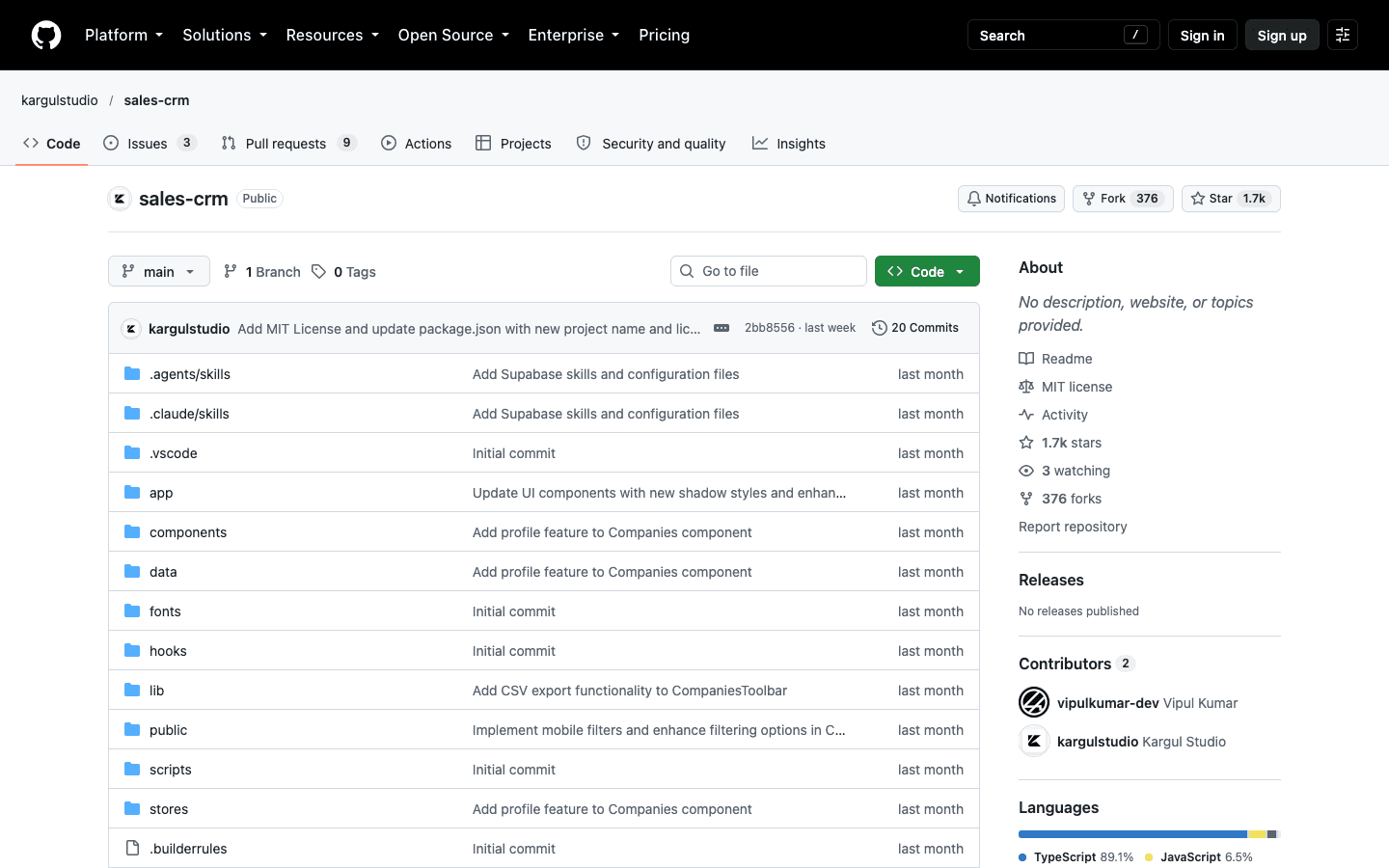Click the bell Notifications button
The width and height of the screenshot is (1389, 868).
click(1011, 199)
